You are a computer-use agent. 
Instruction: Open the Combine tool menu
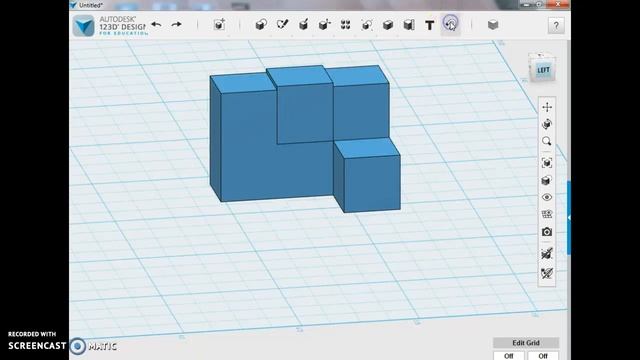point(388,25)
